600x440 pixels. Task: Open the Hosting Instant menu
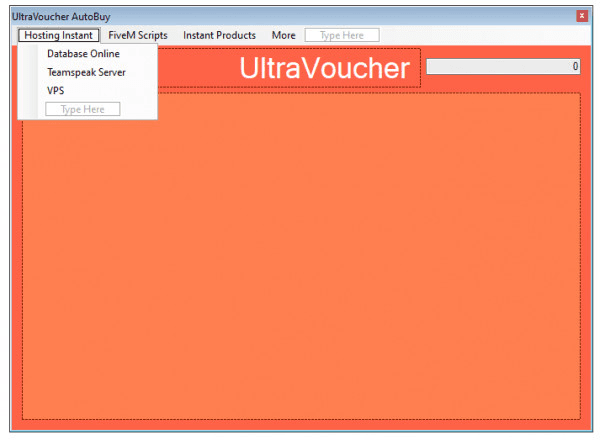point(59,35)
